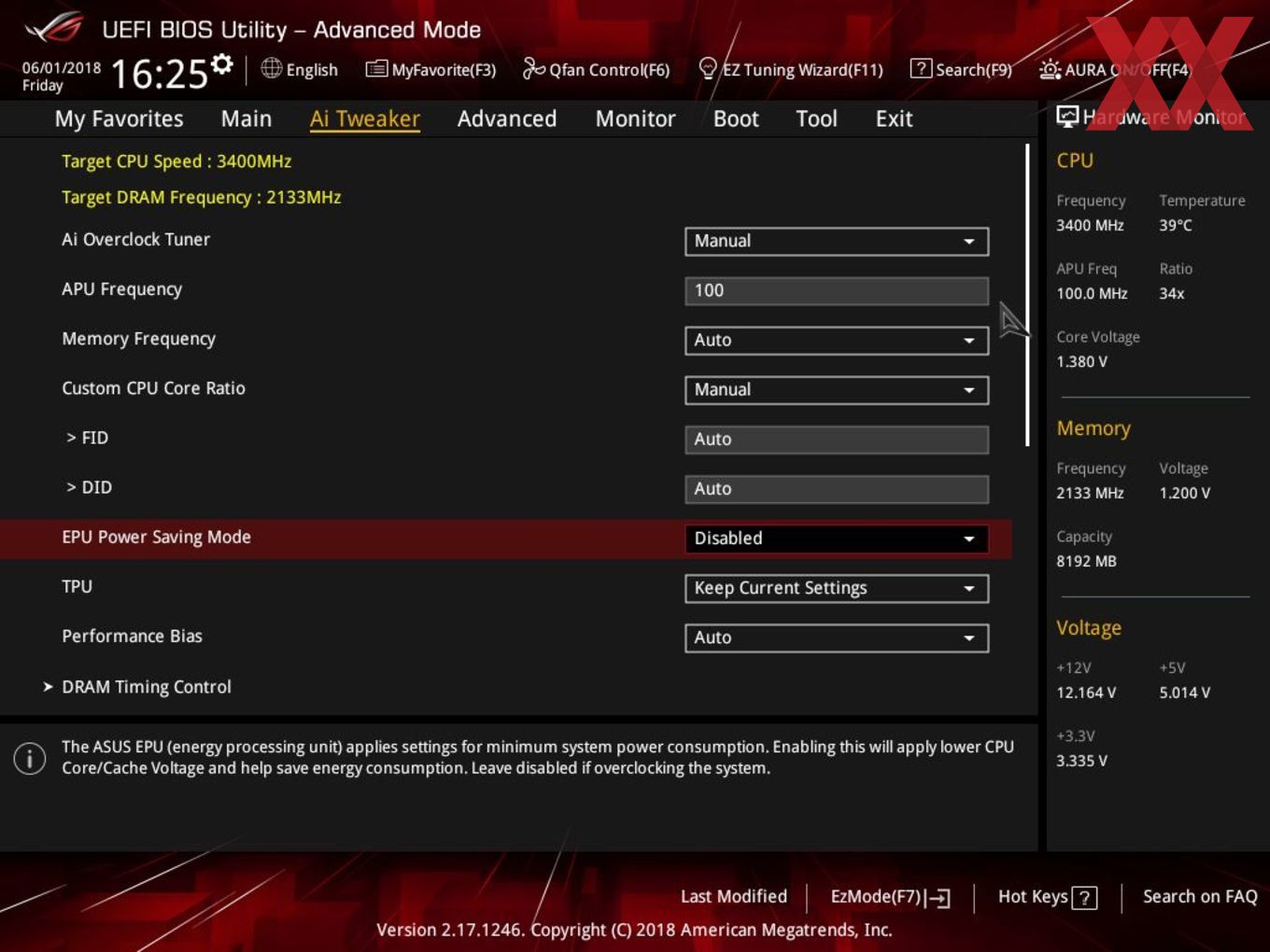1270x952 pixels.
Task: Click the CPU Temperature 39°C value
Action: pyautogui.click(x=1176, y=225)
